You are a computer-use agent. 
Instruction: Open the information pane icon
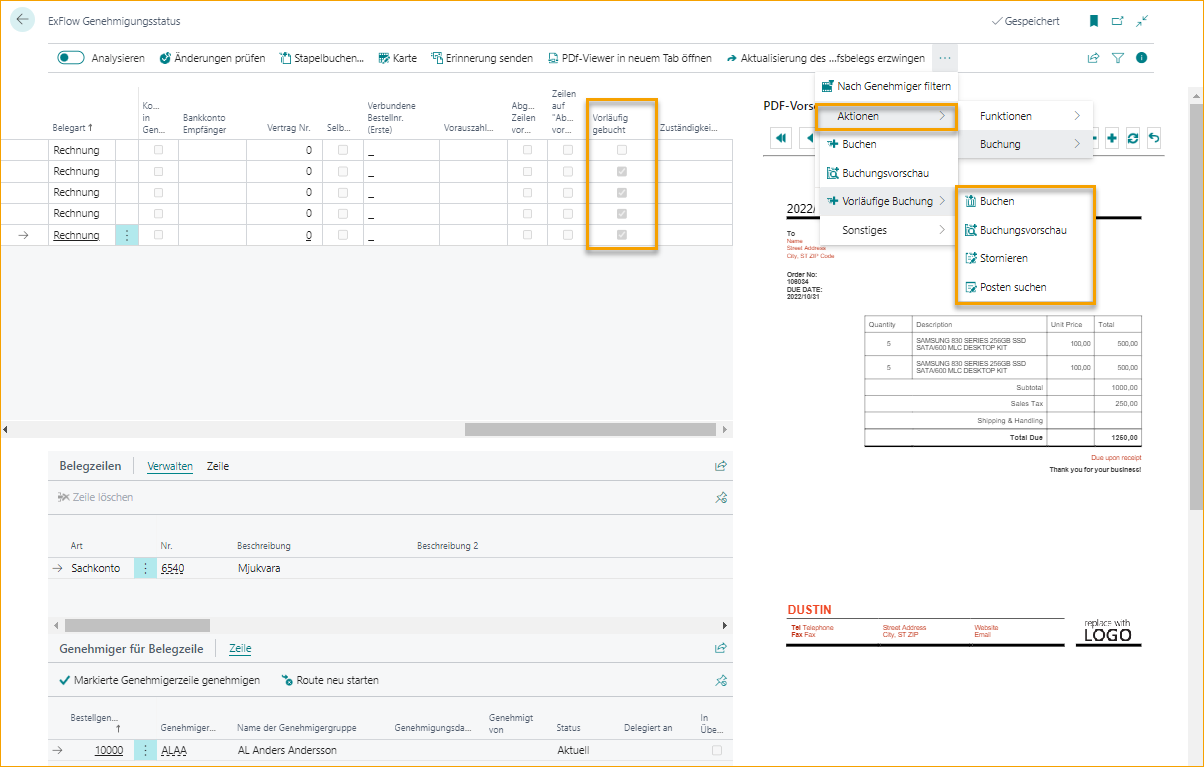1141,58
